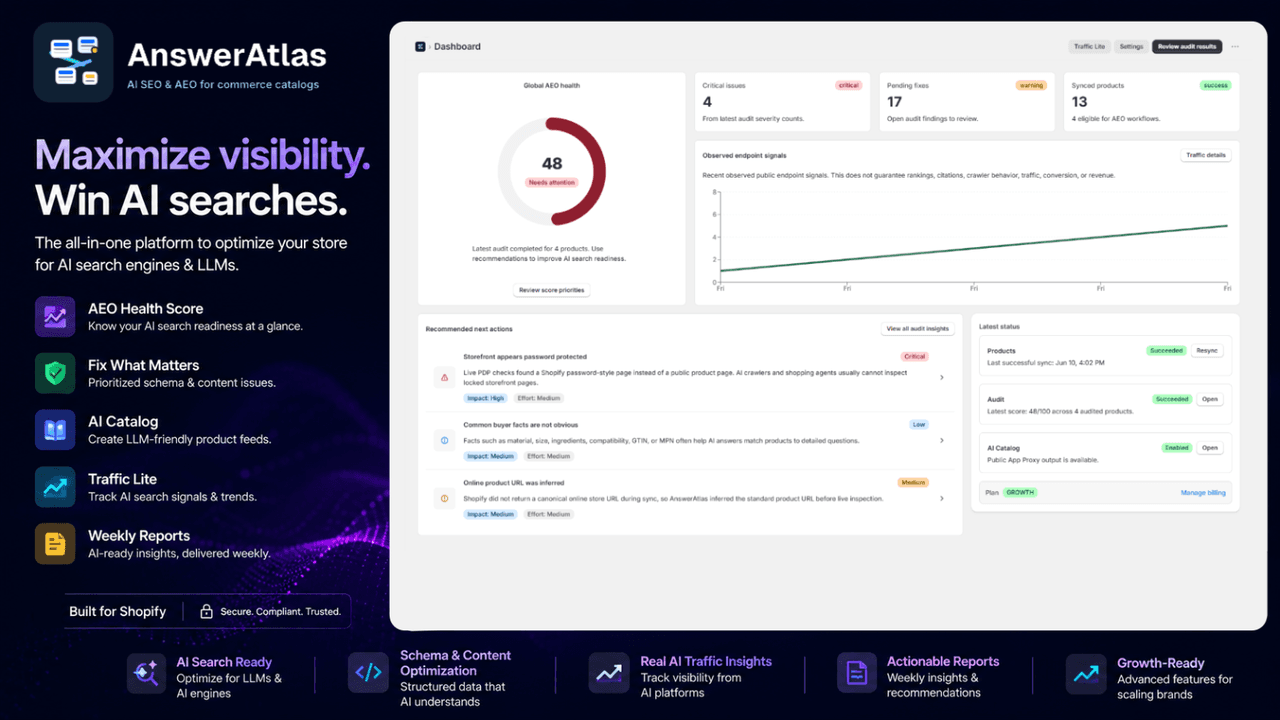Click the Enabled badge for AI Catalog

tap(1175, 448)
